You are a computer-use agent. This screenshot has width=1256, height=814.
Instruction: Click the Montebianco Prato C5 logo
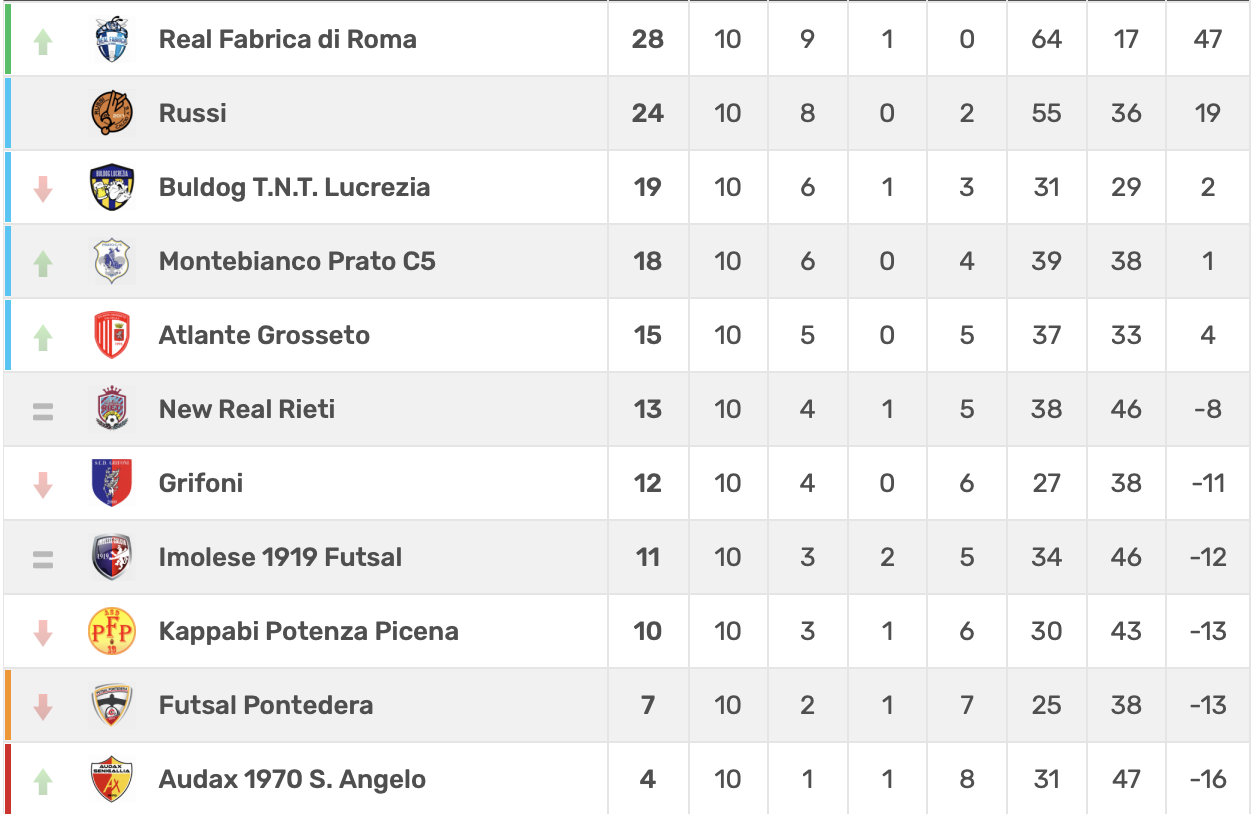coord(112,261)
